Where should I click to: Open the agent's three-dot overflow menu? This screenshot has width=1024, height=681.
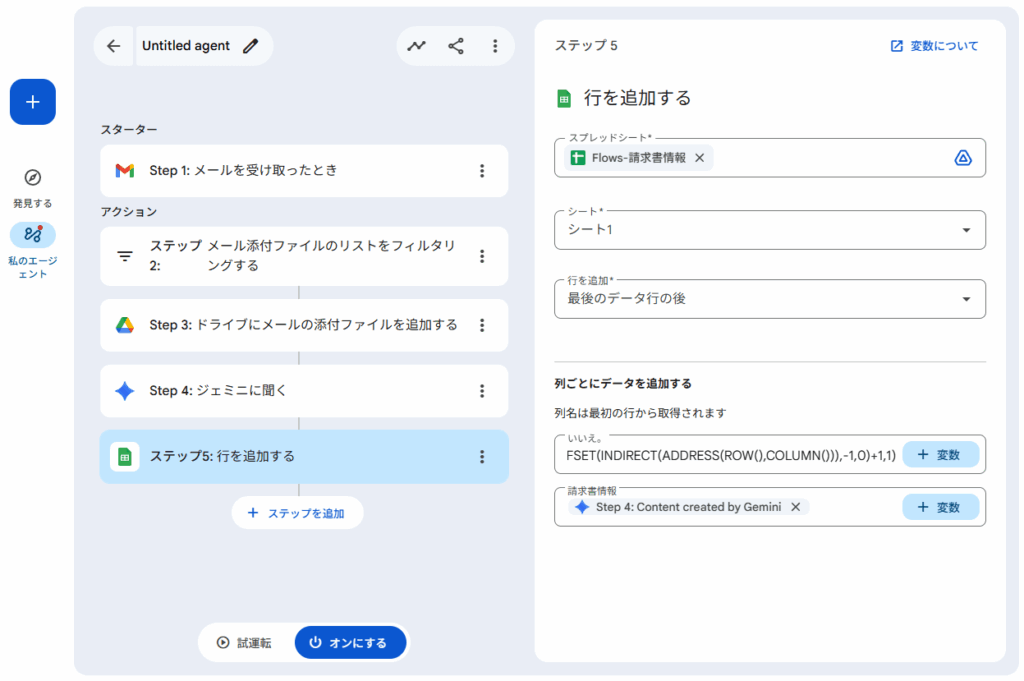(495, 46)
